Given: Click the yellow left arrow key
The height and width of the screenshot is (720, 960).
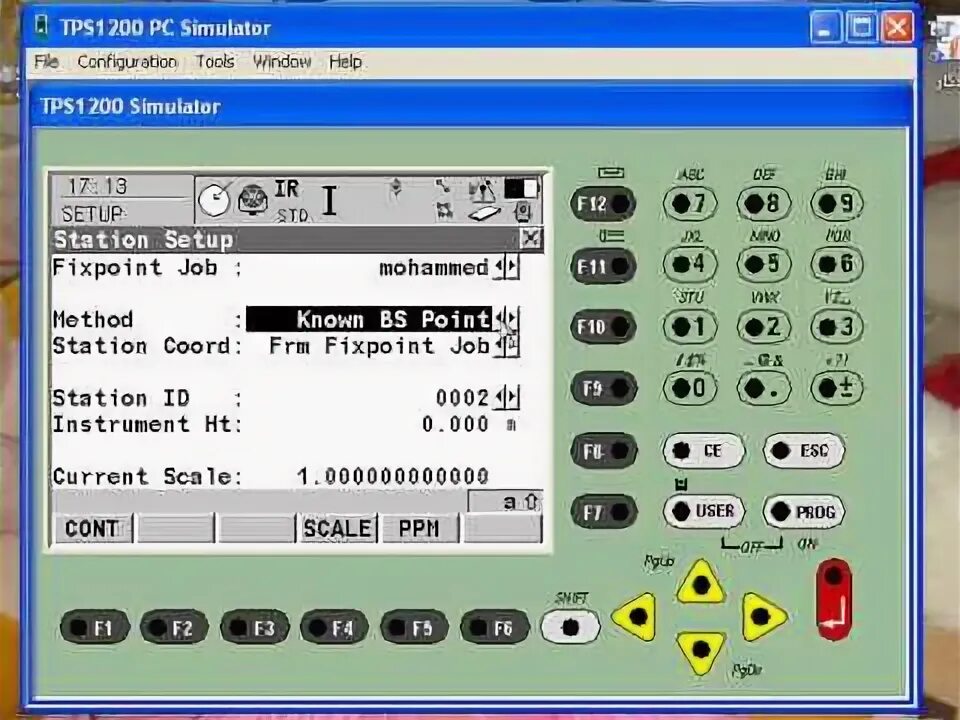Looking at the screenshot, I should 636,616.
